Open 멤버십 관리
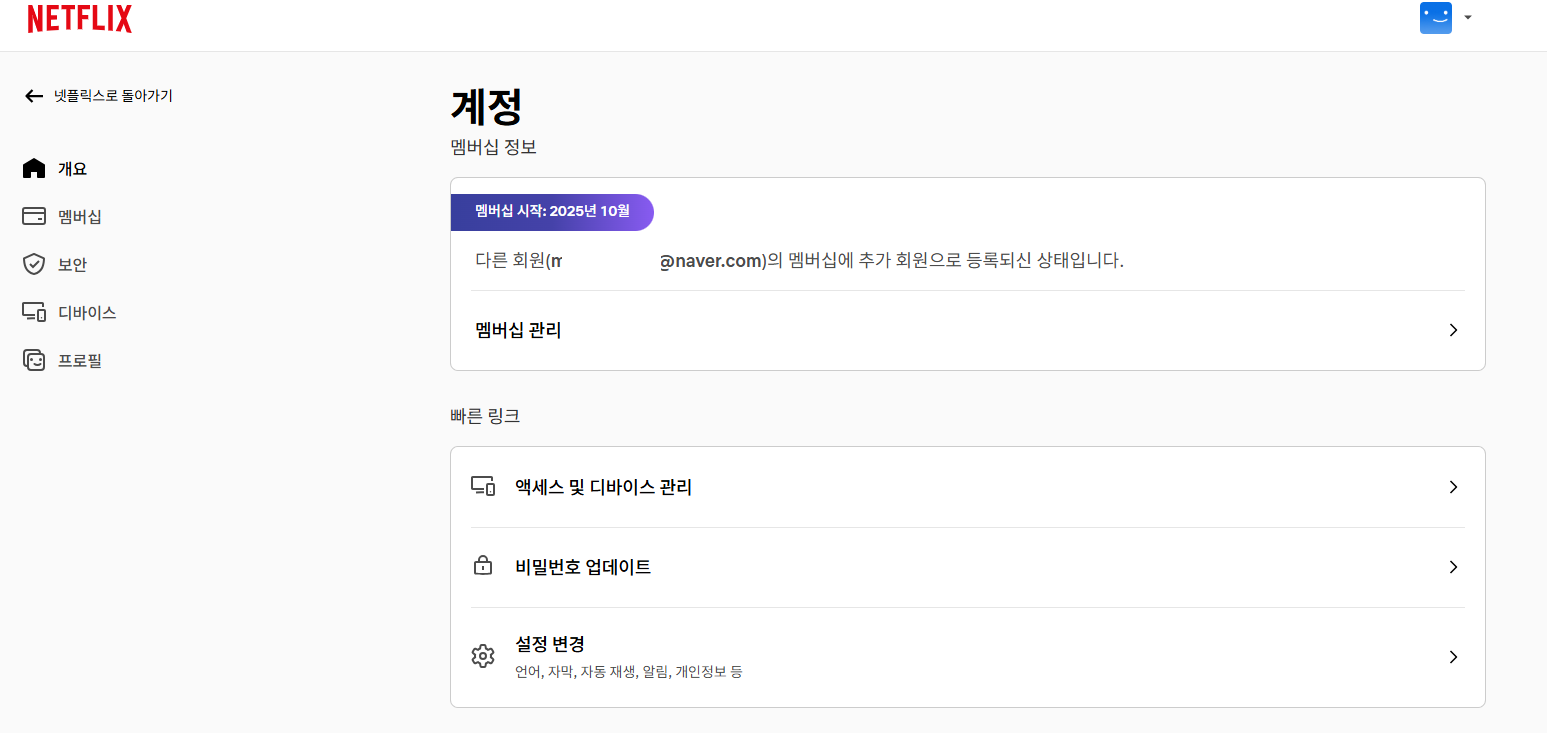The width and height of the screenshot is (1547, 733). pyautogui.click(x=967, y=330)
